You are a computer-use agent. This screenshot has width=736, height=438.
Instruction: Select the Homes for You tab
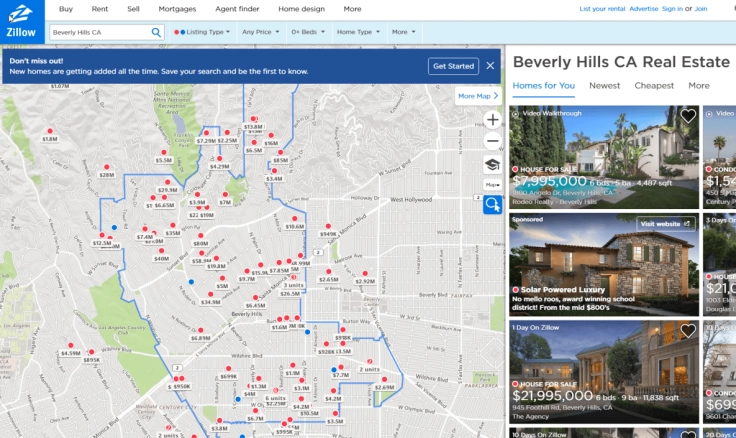click(x=544, y=85)
